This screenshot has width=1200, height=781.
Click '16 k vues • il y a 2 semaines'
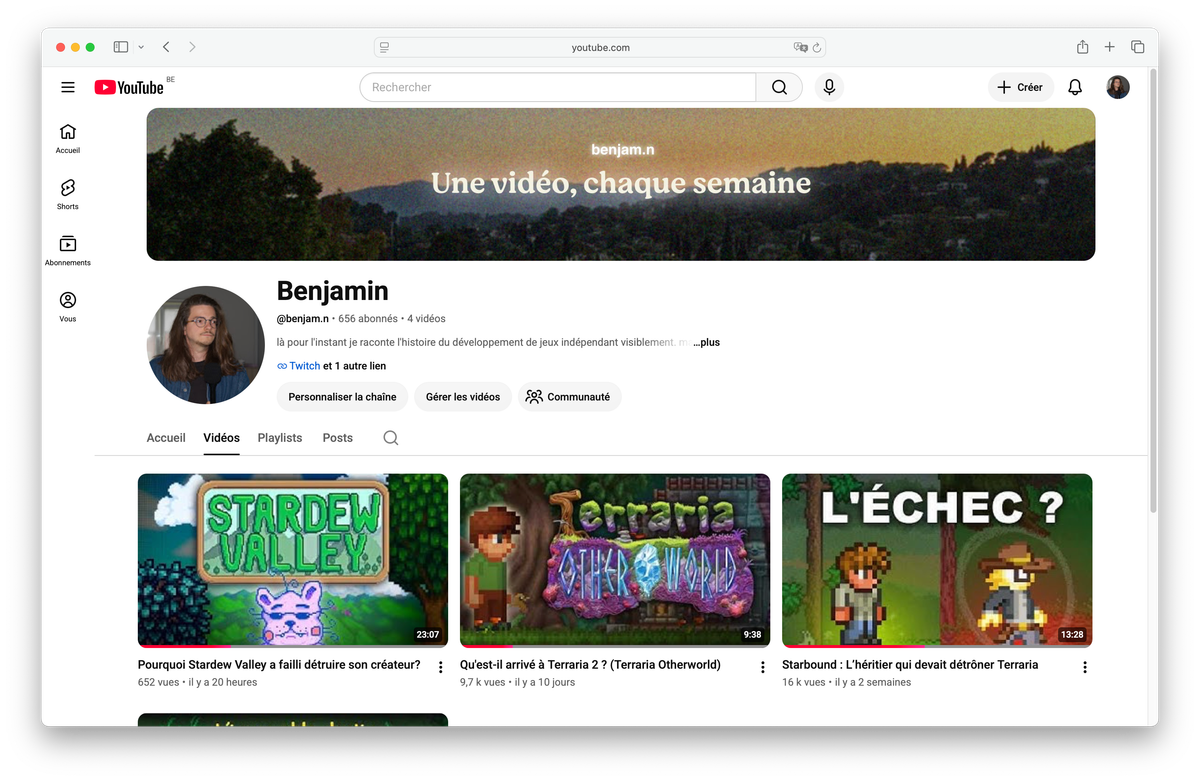coord(846,682)
